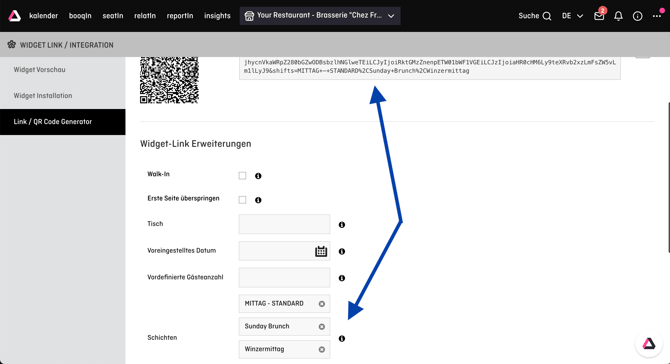
Task: Click the restaurant storefront icon
Action: (249, 16)
